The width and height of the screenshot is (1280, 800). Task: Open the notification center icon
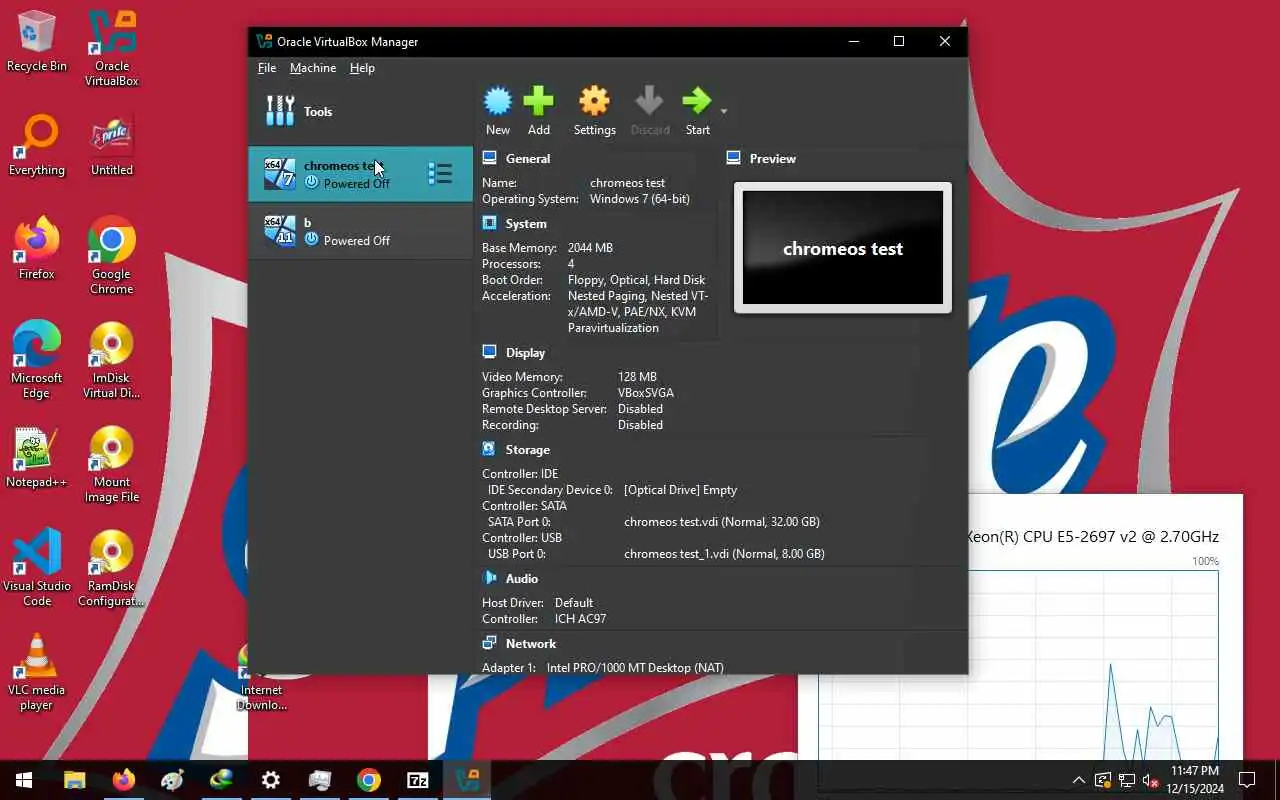[1247, 780]
